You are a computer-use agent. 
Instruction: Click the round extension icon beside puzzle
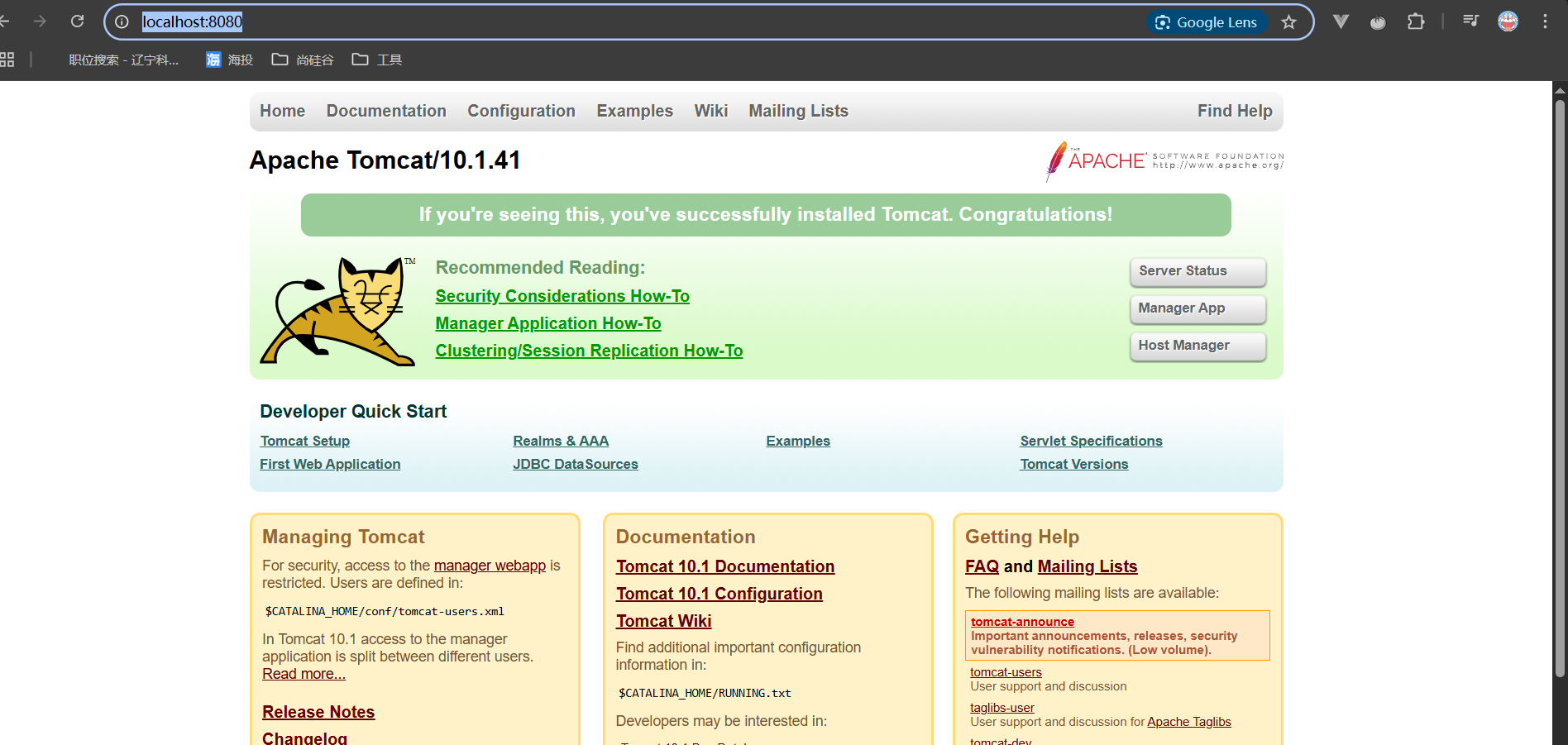[1378, 22]
